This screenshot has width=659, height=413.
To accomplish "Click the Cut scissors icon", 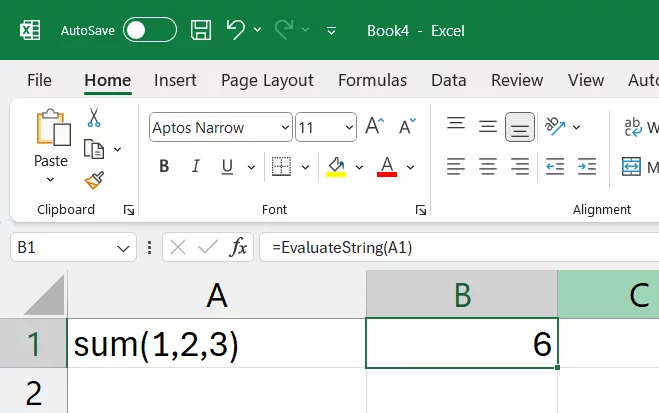I will (94, 118).
